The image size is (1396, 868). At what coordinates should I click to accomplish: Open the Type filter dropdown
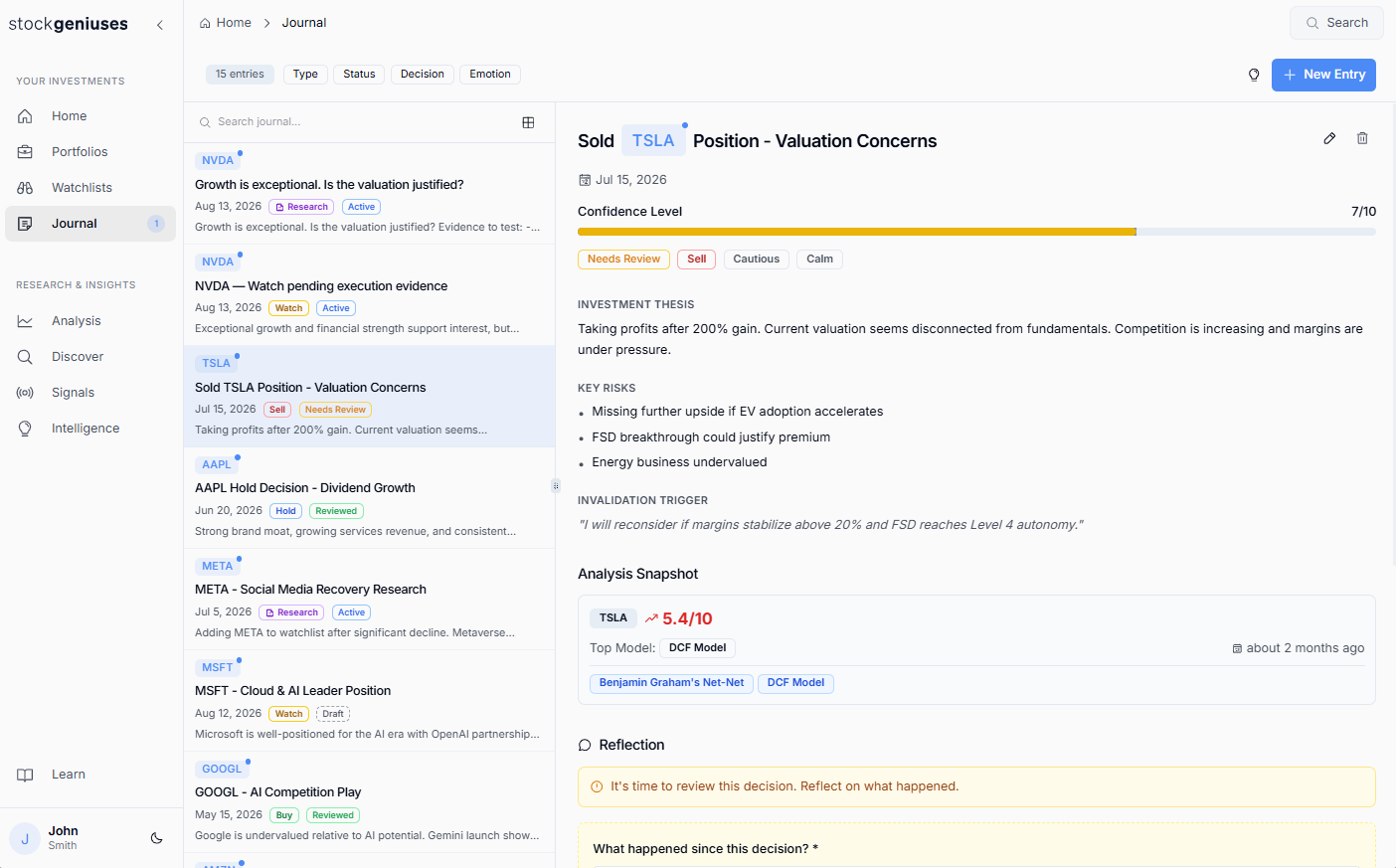click(x=305, y=75)
